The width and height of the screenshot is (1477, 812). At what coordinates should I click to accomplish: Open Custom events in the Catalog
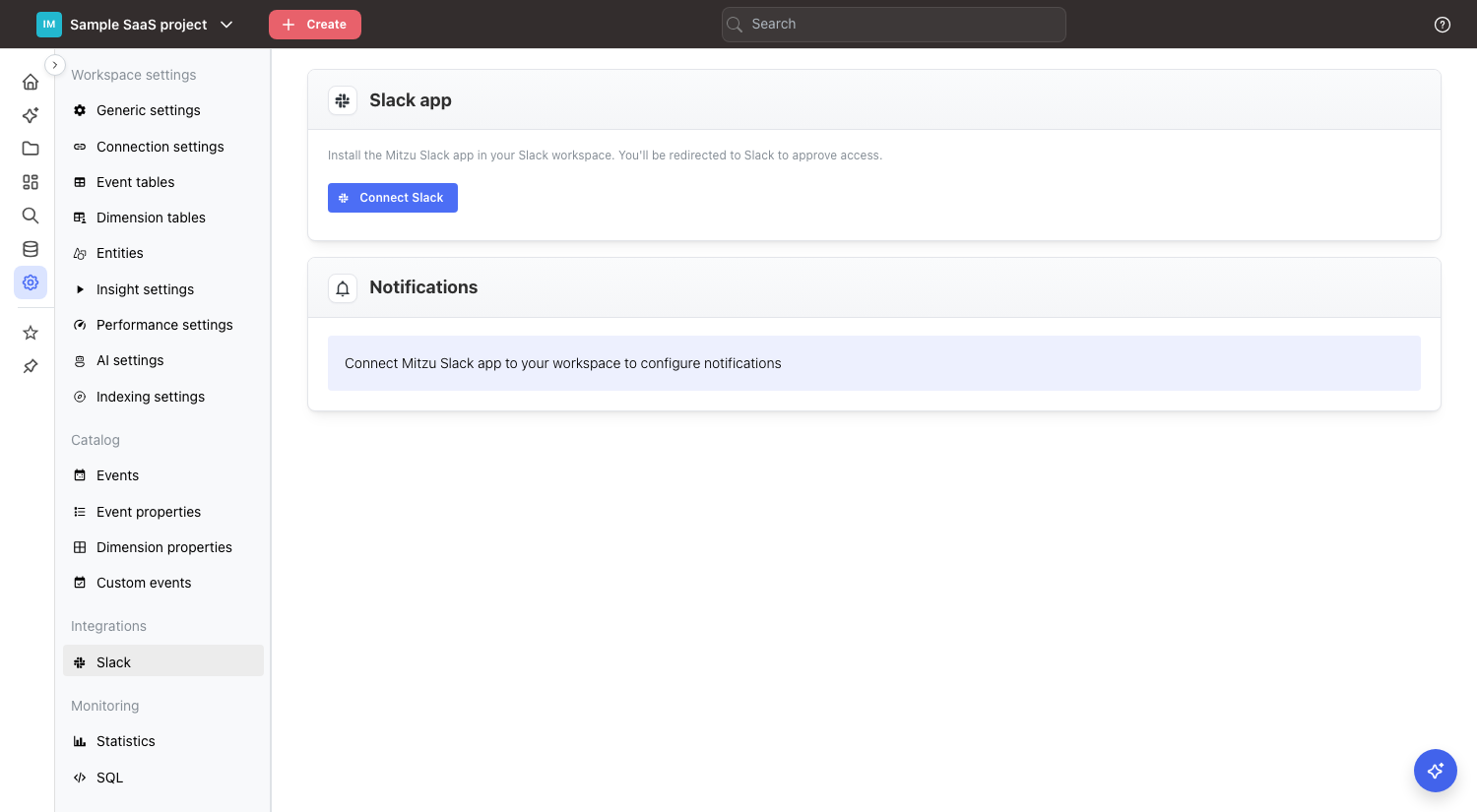[144, 583]
